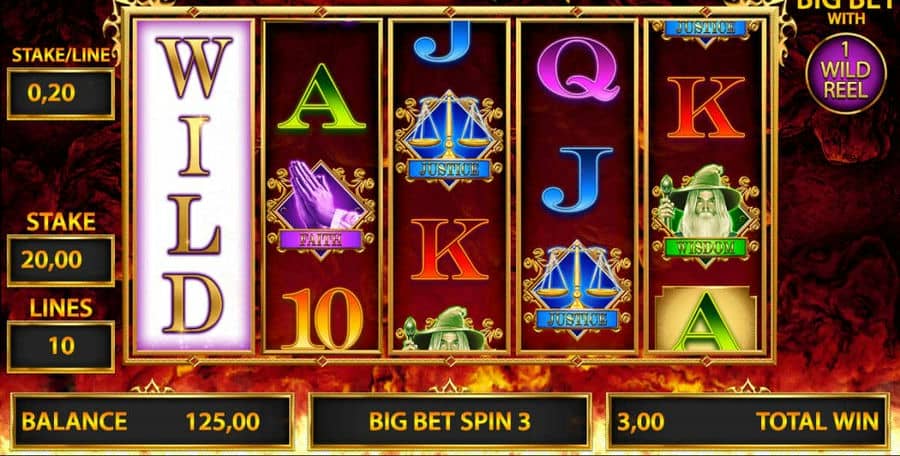Viewport: 900px width, 456px height.
Task: Select the Justice scales symbol on third reel
Action: 449,140
